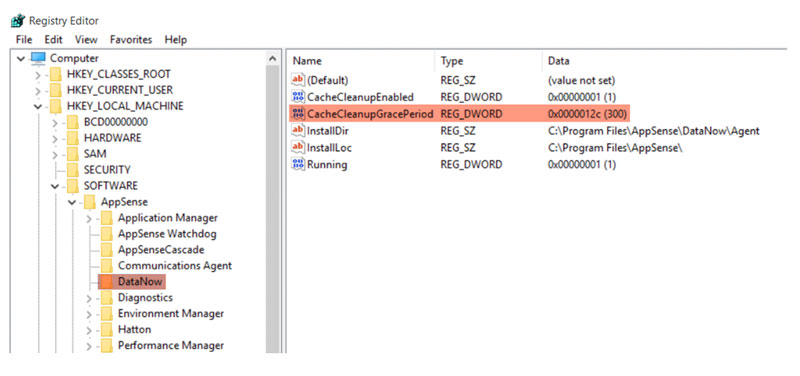Open the Edit menu
Screen dimensions: 800x376
(54, 39)
